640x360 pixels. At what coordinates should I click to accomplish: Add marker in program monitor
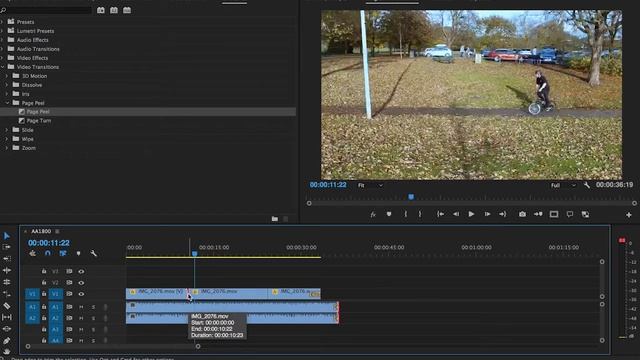point(389,214)
